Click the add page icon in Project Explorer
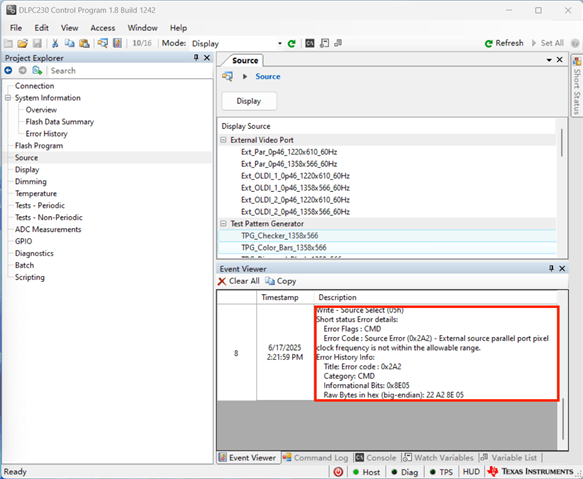The height and width of the screenshot is (479, 583). coord(37,70)
